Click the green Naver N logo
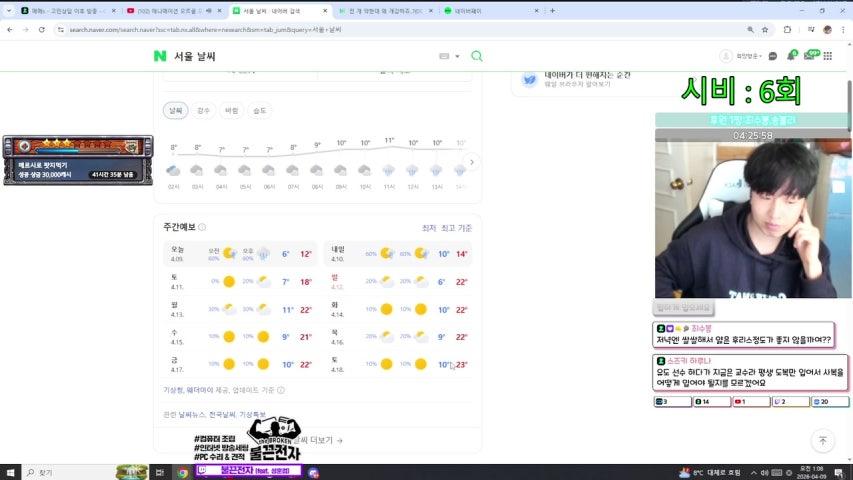This screenshot has height=480, width=853. 160,56
